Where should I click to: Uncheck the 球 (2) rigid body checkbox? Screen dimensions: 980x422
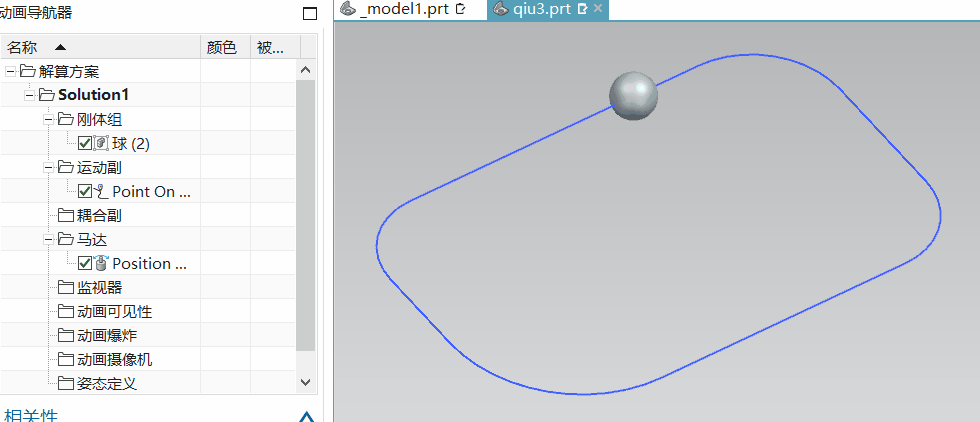85,144
